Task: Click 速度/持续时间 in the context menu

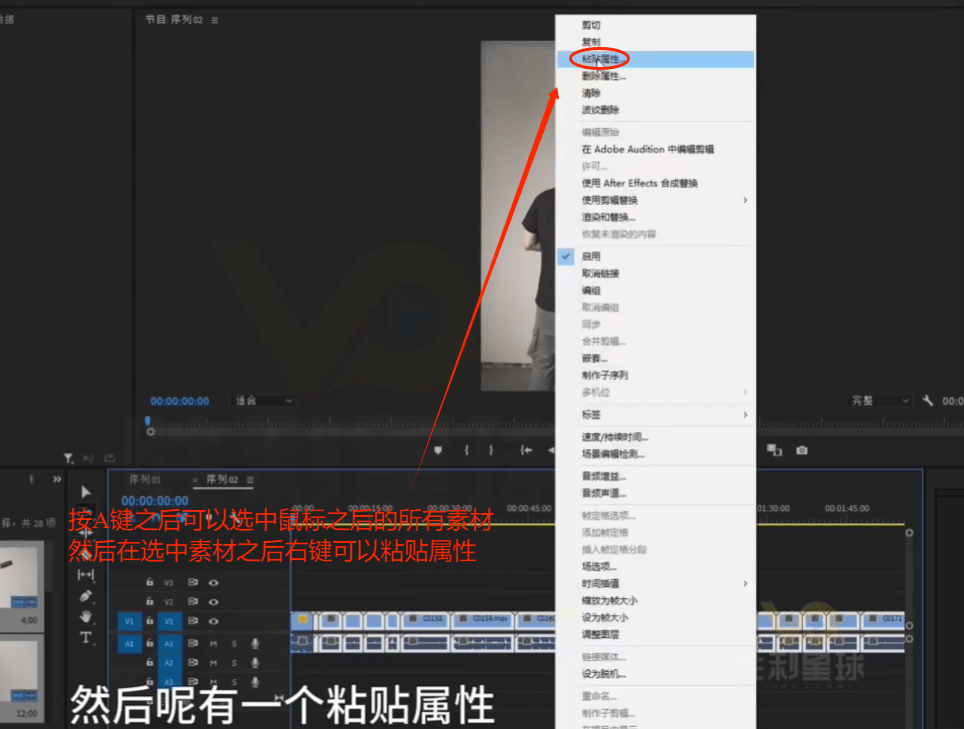Action: pos(614,437)
